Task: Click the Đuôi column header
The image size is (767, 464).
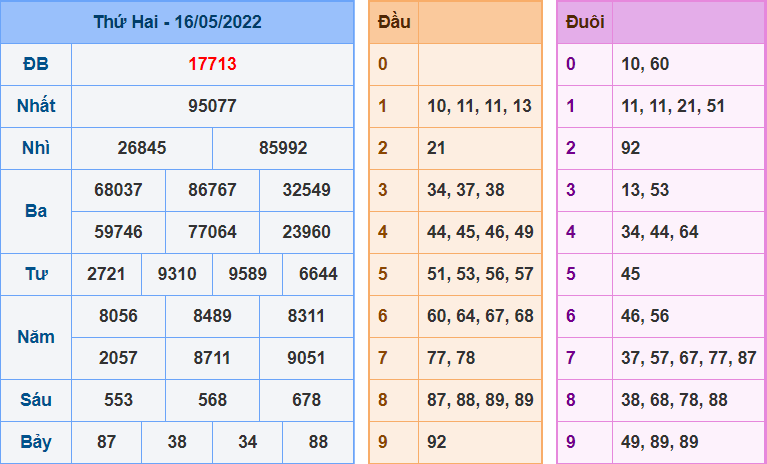Action: point(585,22)
